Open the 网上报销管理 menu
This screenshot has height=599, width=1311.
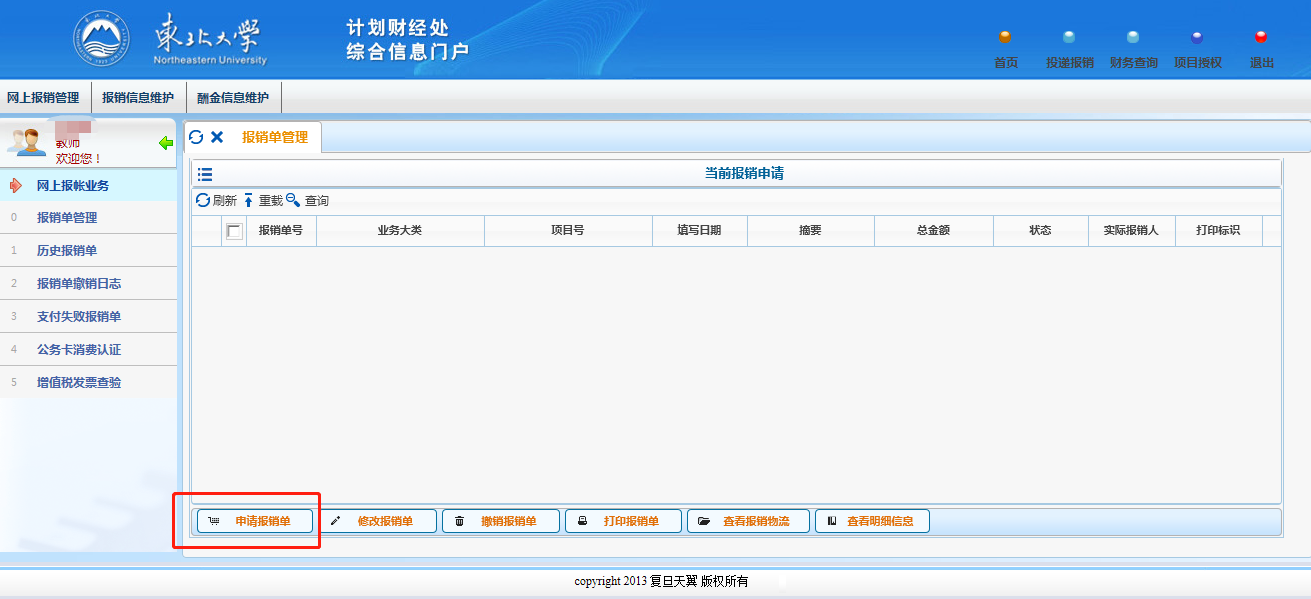coord(43,98)
